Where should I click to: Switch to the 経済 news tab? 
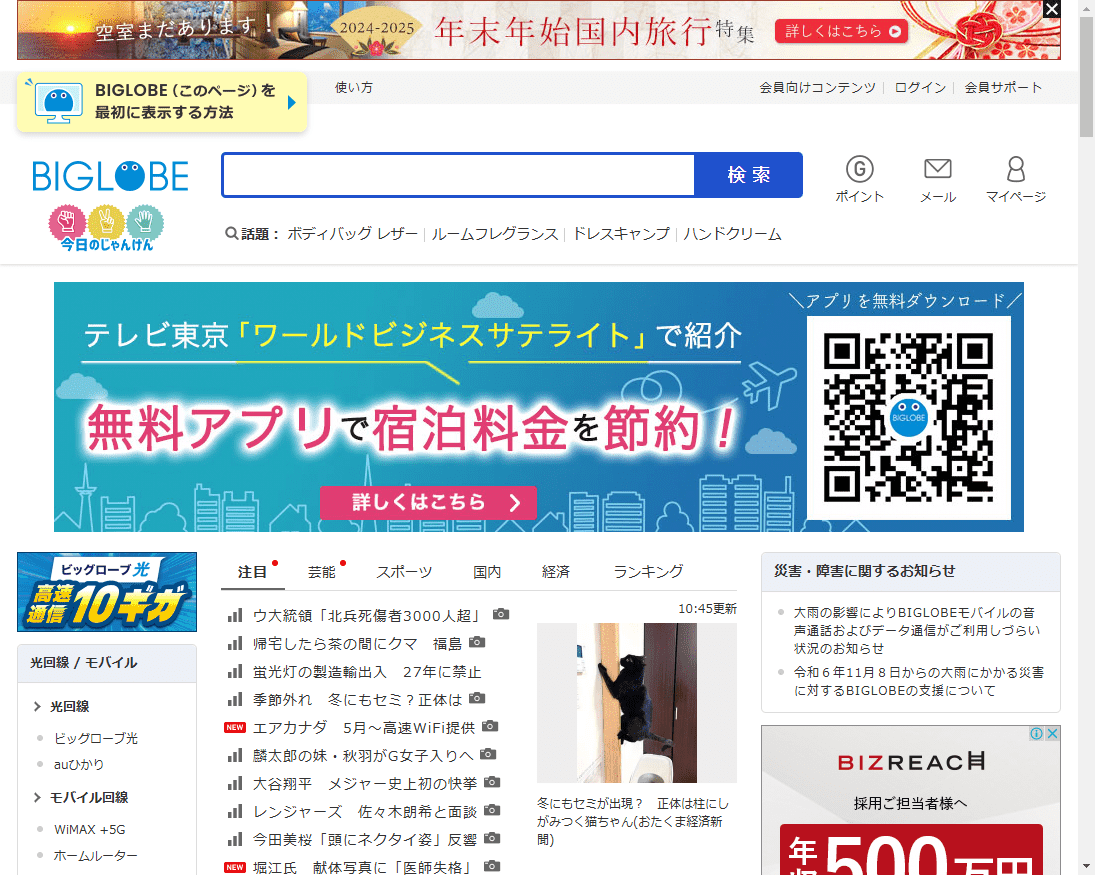pos(556,572)
